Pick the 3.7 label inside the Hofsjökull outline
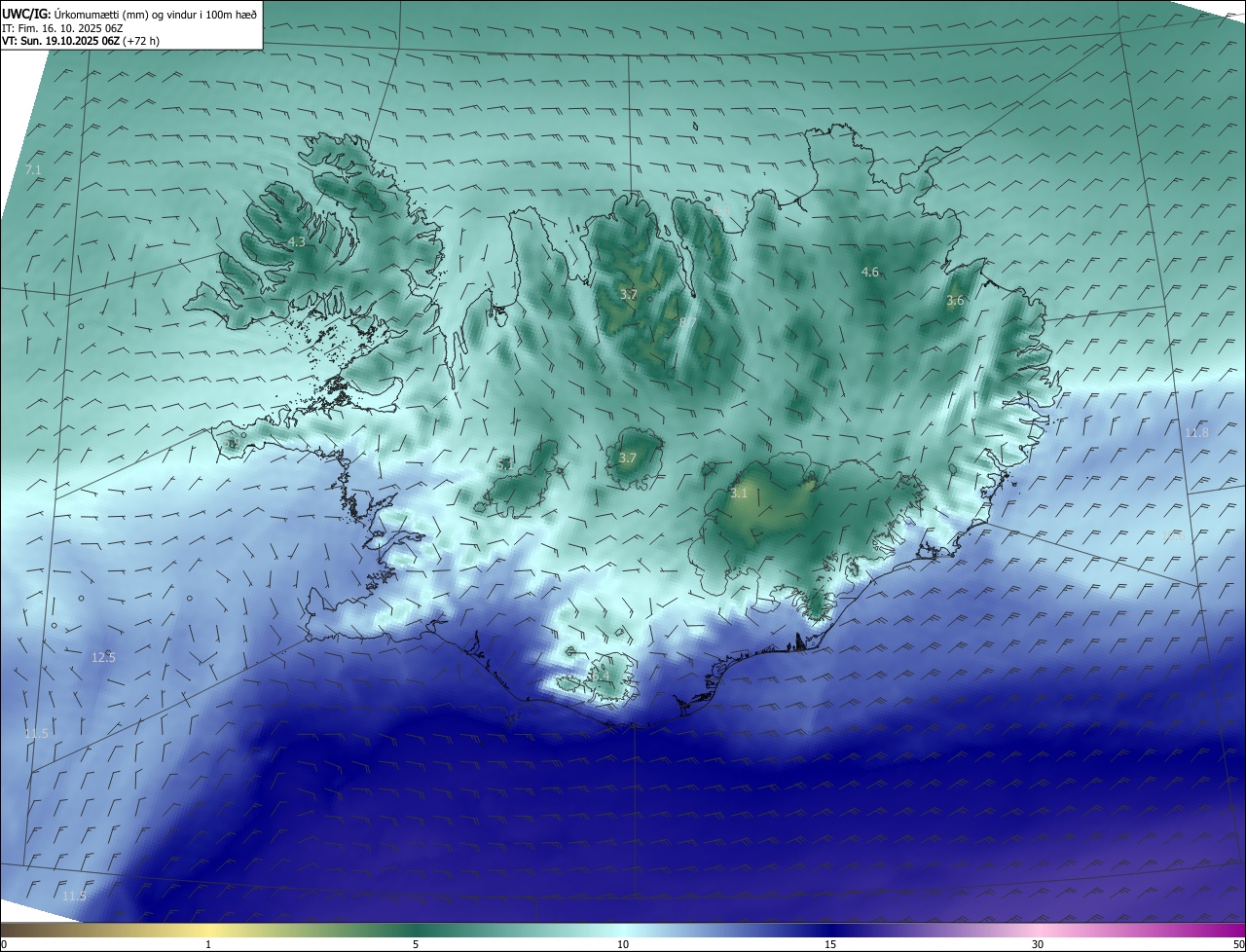 (x=628, y=458)
